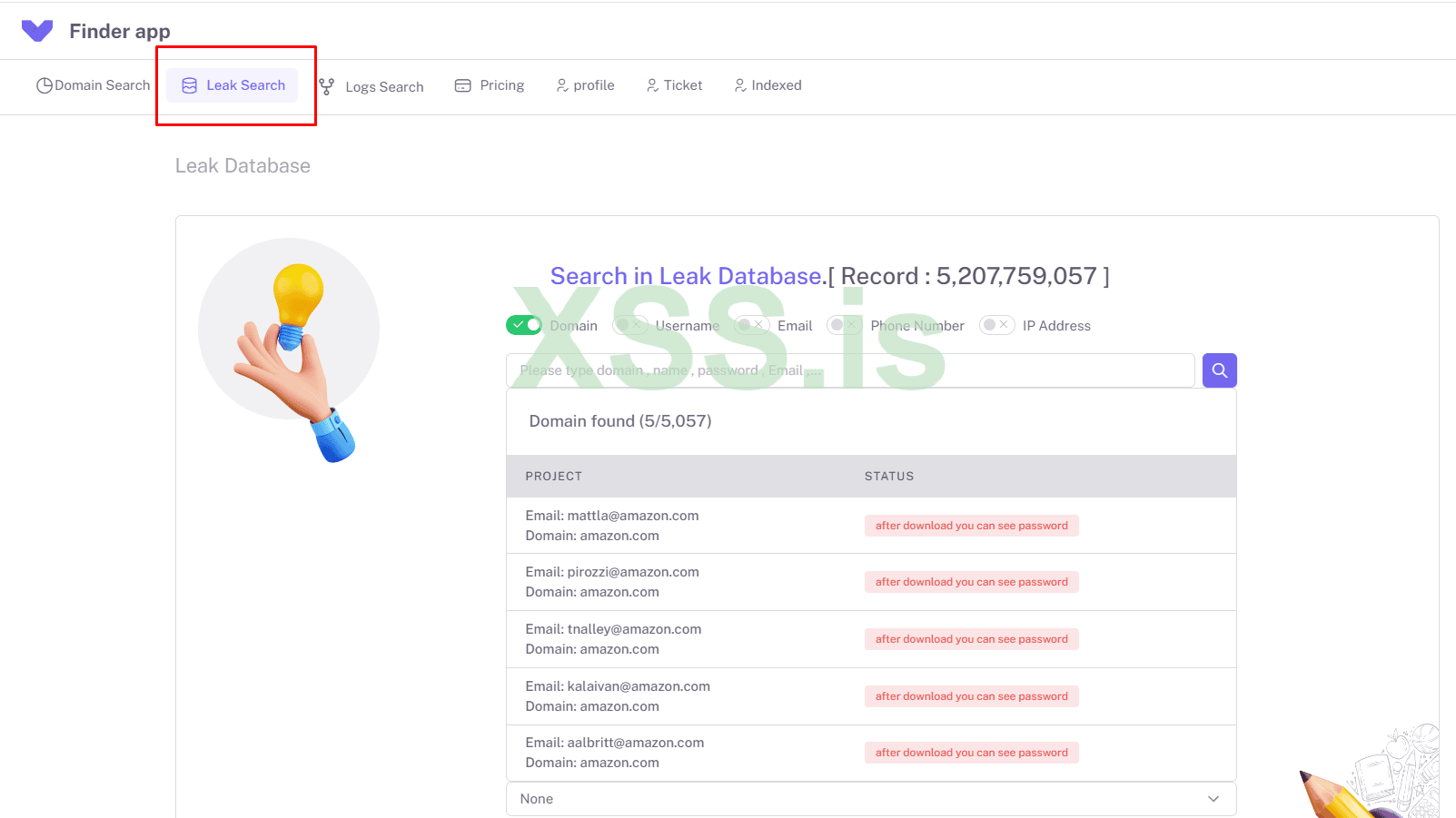Viewport: 1456px width, 818px height.
Task: Click the purple Finder app logo
Action: click(37, 31)
